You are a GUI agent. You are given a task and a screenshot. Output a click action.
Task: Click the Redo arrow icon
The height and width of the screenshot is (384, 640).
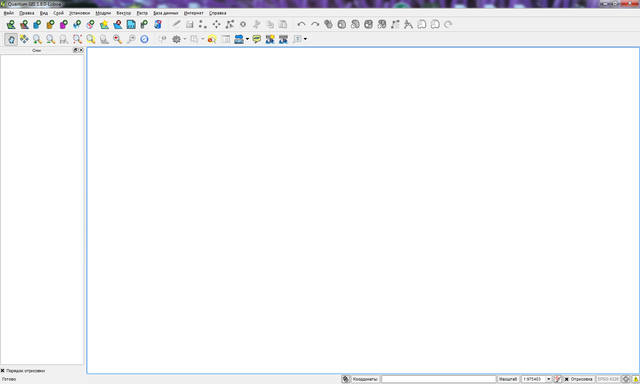pyautogui.click(x=315, y=24)
